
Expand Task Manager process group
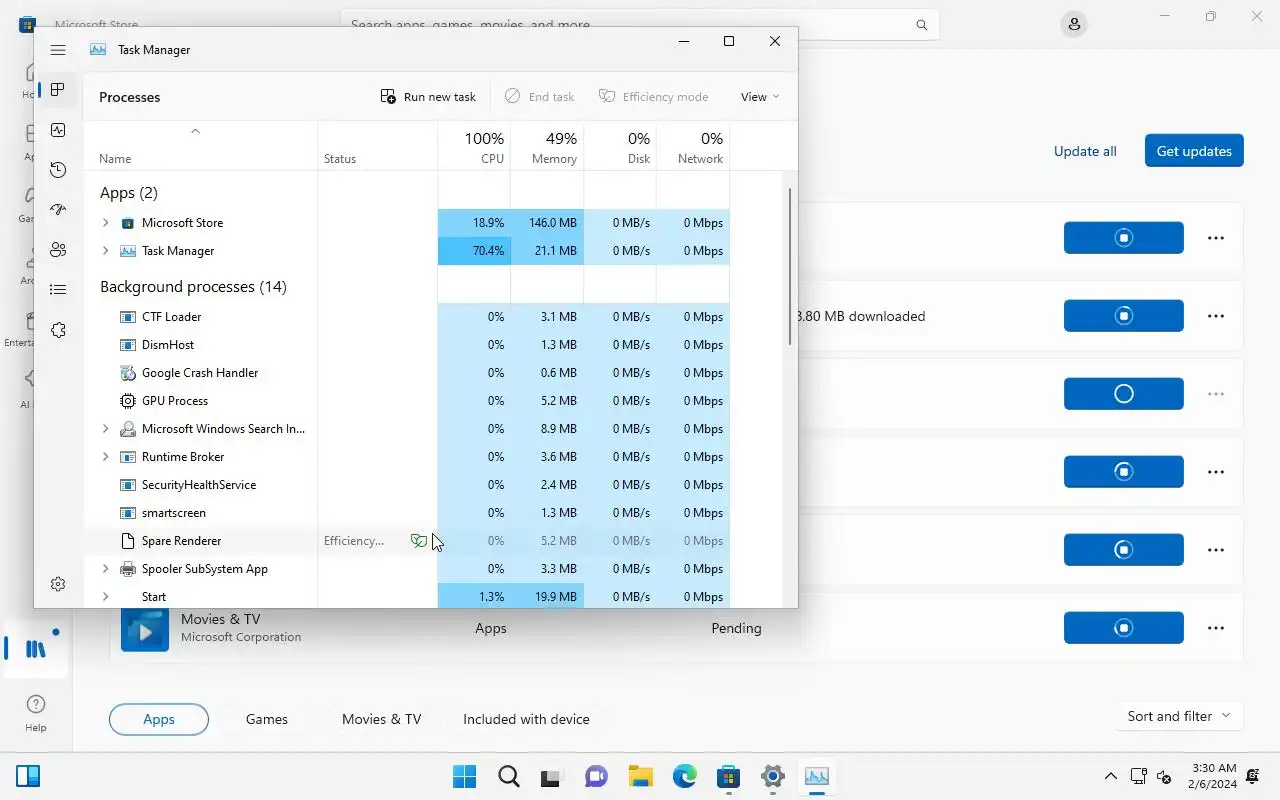click(106, 251)
